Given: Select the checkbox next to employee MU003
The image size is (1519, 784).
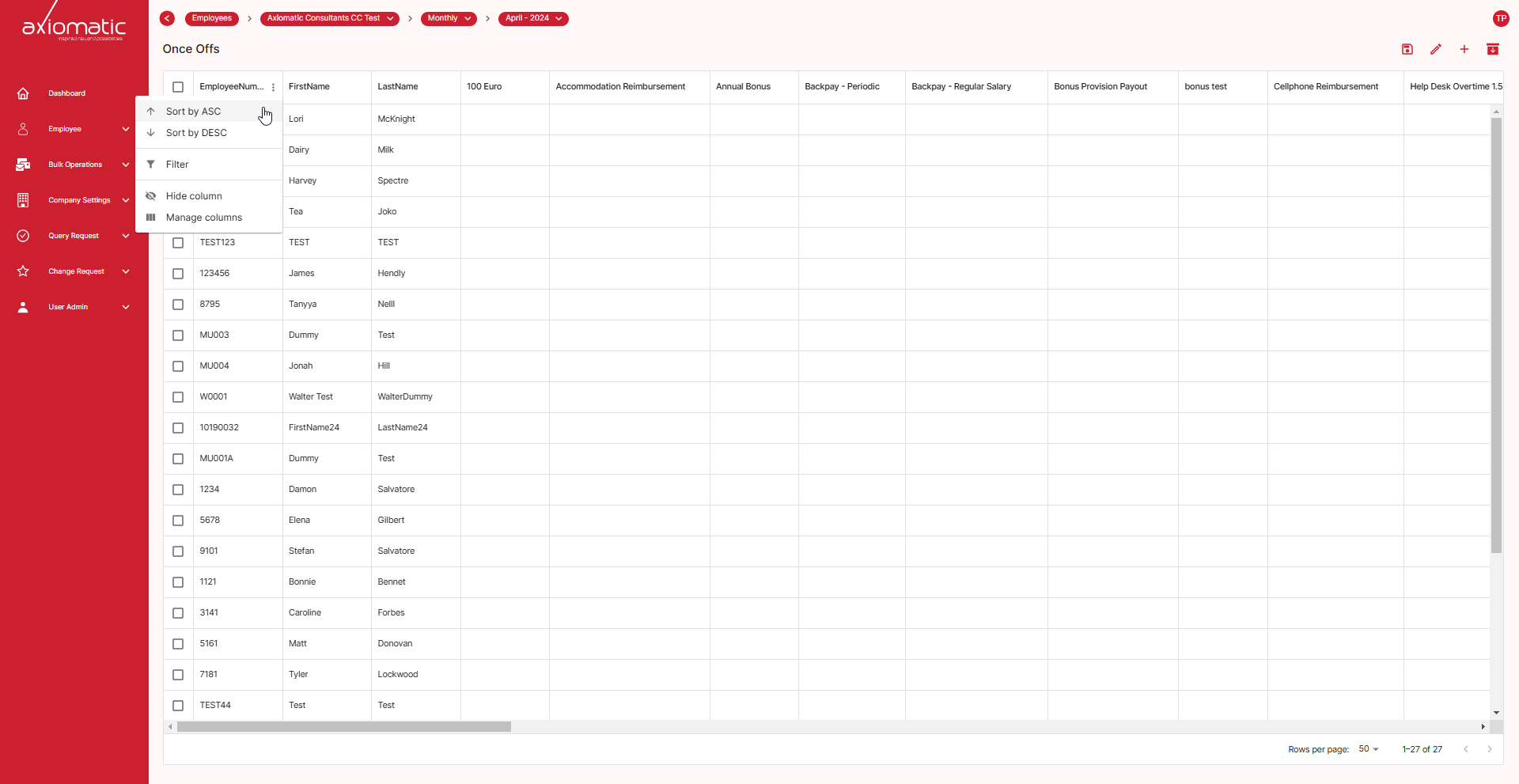Looking at the screenshot, I should (x=177, y=335).
